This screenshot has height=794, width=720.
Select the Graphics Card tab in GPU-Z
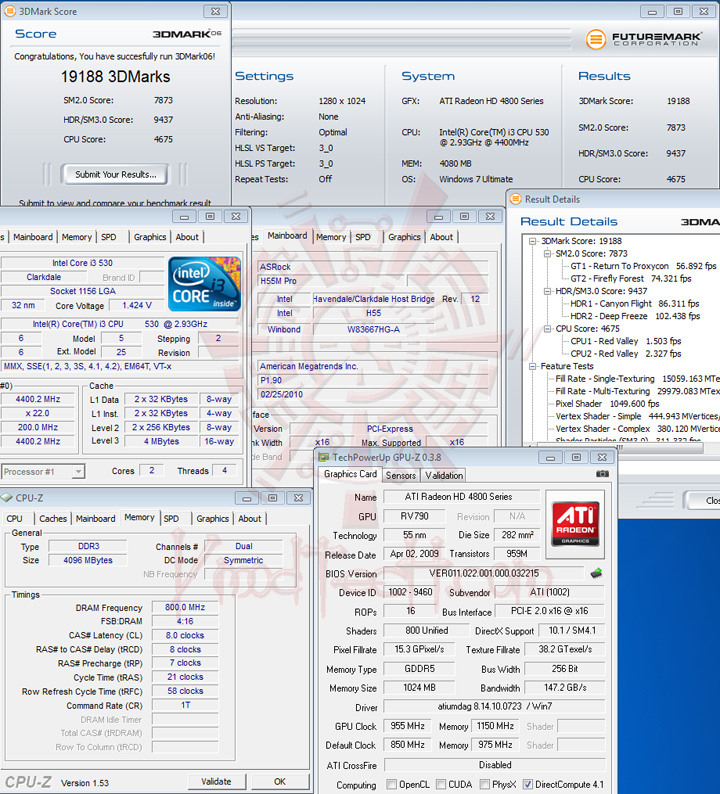(x=350, y=474)
